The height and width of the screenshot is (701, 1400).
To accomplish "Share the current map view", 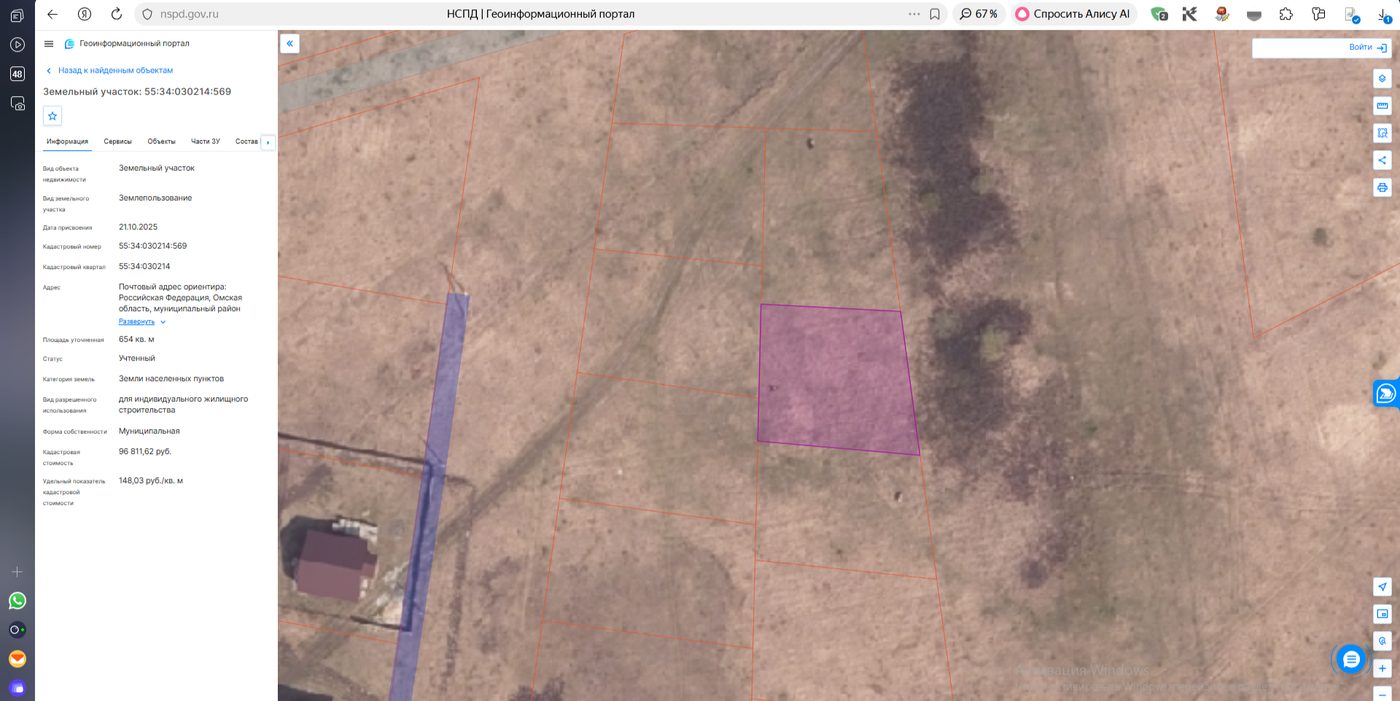I will point(1382,160).
